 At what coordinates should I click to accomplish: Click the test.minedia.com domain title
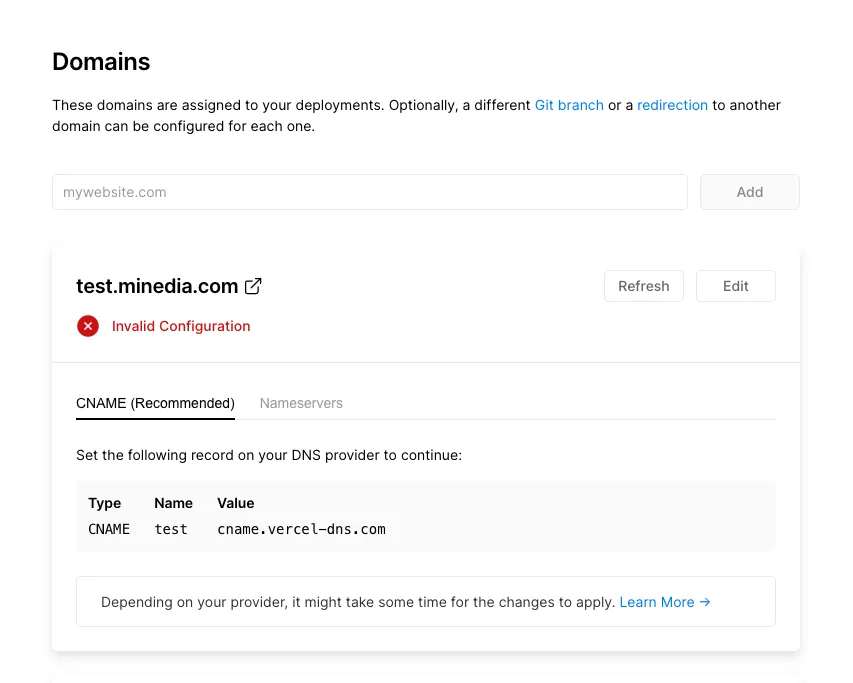pos(157,286)
